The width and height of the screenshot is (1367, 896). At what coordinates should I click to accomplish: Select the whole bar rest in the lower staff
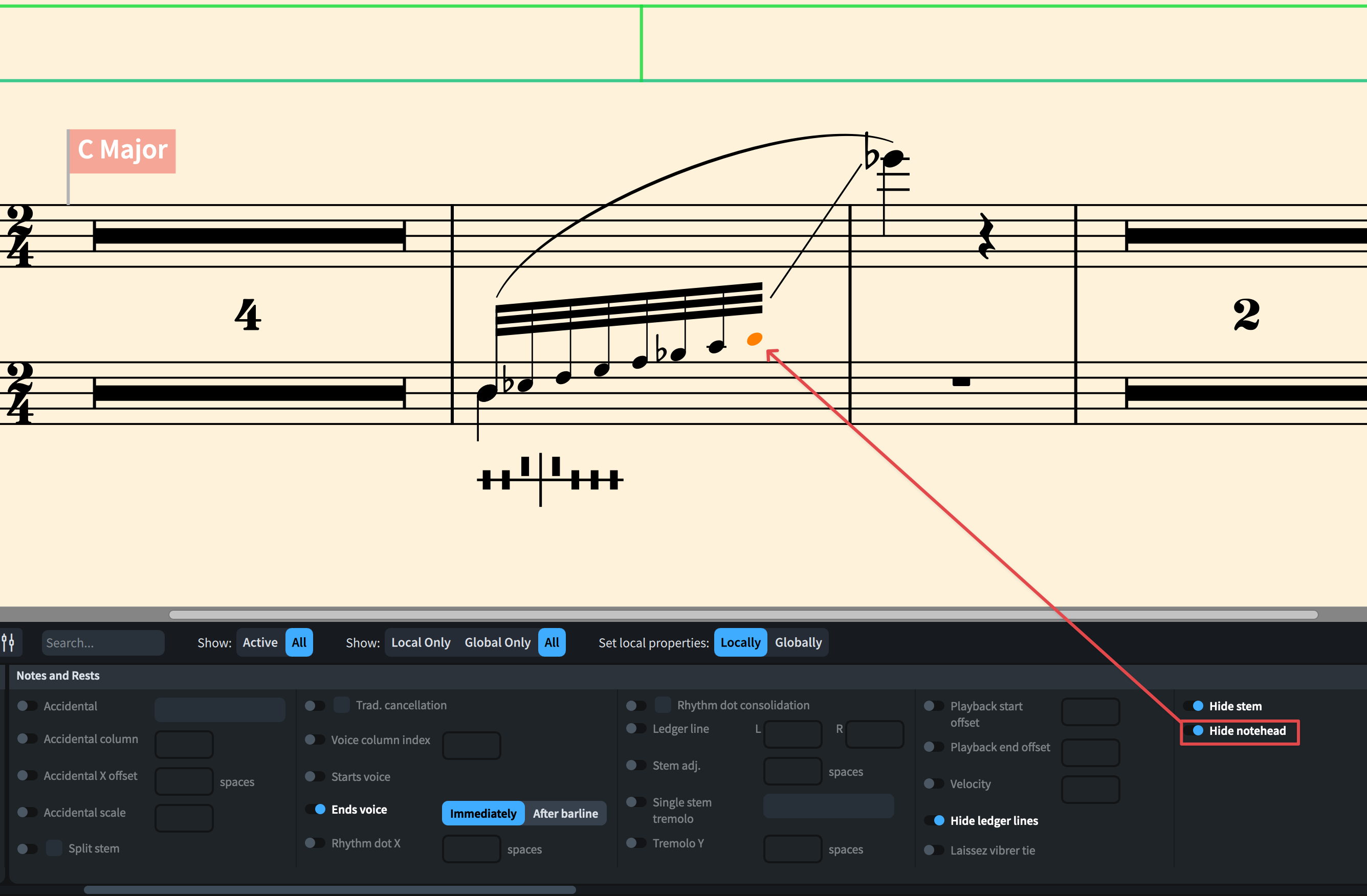(961, 381)
